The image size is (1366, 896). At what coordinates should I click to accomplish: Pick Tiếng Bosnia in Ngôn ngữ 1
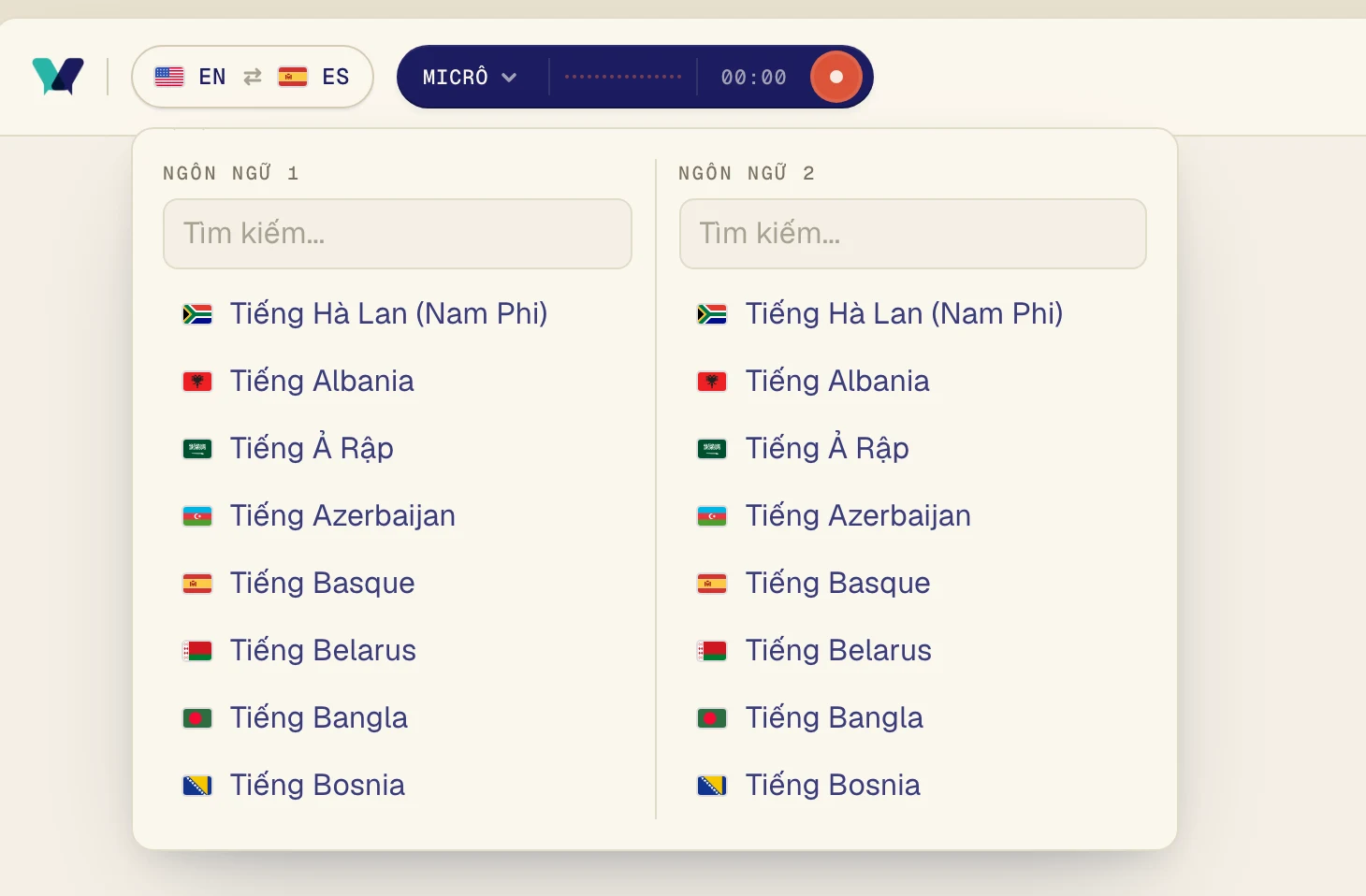point(398,785)
